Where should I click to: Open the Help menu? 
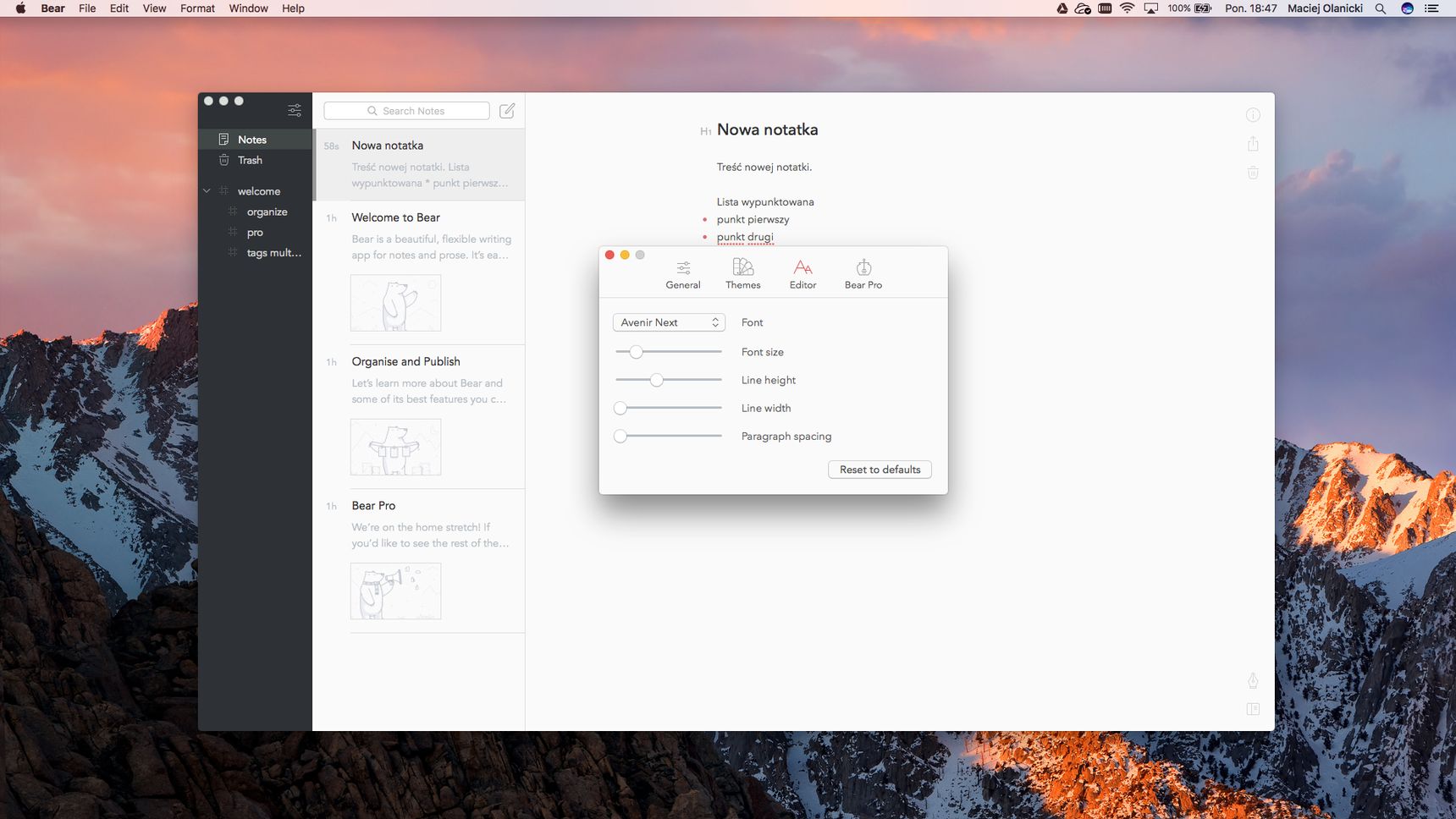coord(293,8)
